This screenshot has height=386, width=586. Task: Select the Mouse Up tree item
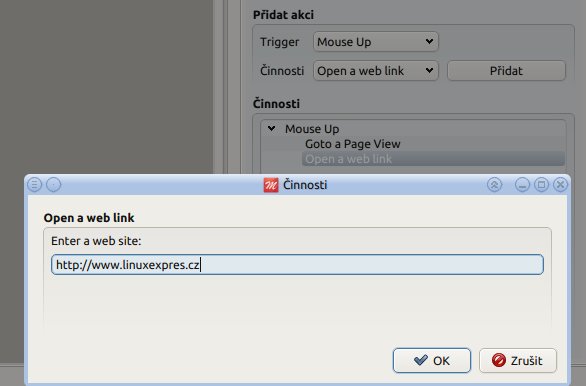[x=312, y=129]
